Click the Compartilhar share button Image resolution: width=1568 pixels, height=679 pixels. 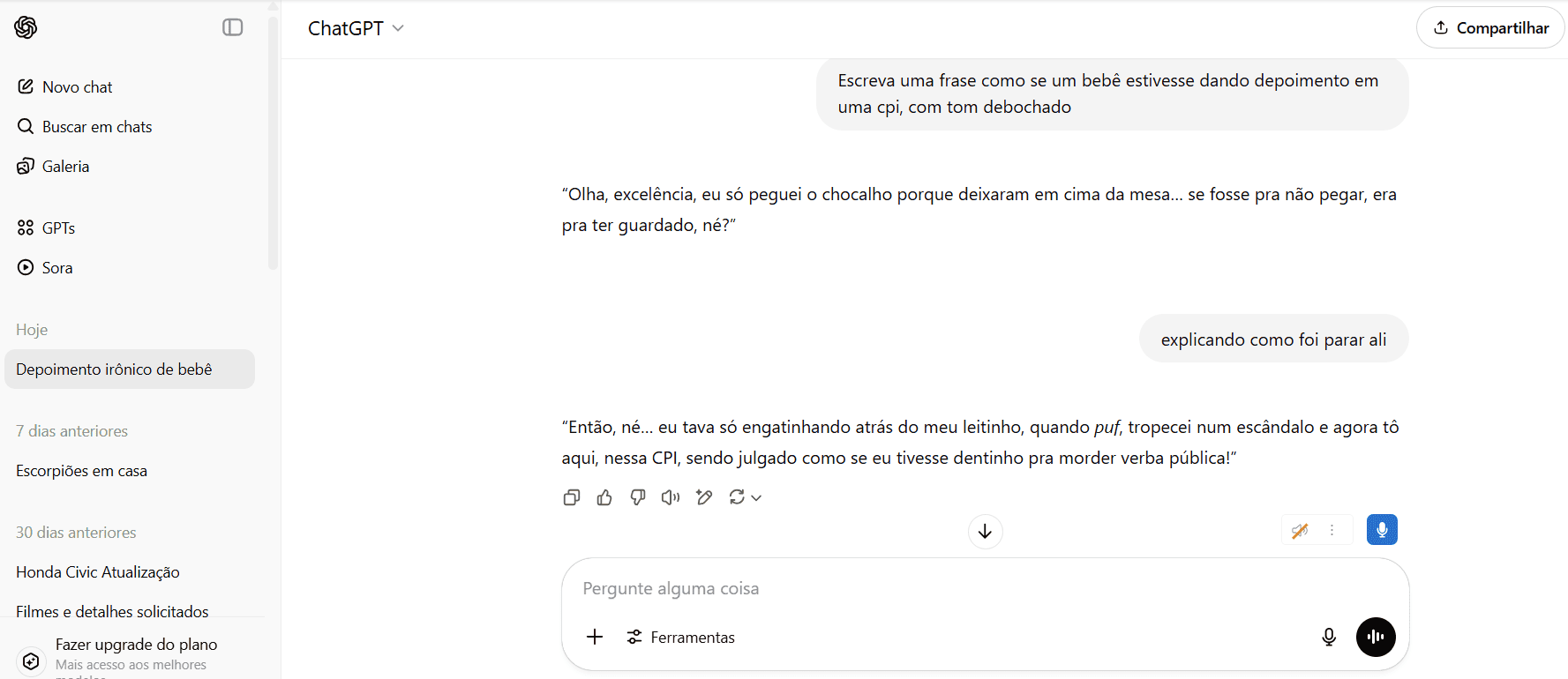pos(1489,28)
